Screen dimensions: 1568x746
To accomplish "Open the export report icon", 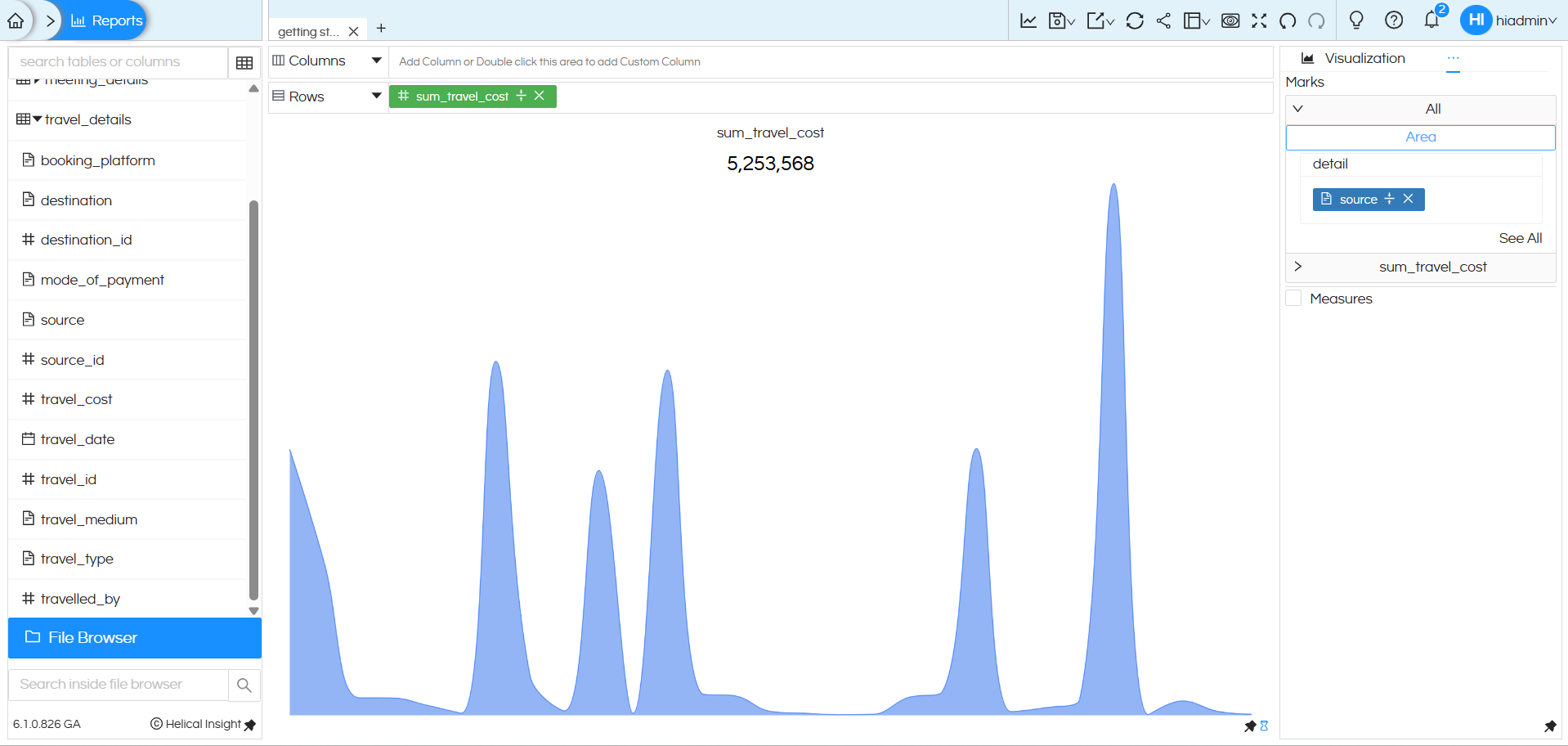I will click(1096, 20).
